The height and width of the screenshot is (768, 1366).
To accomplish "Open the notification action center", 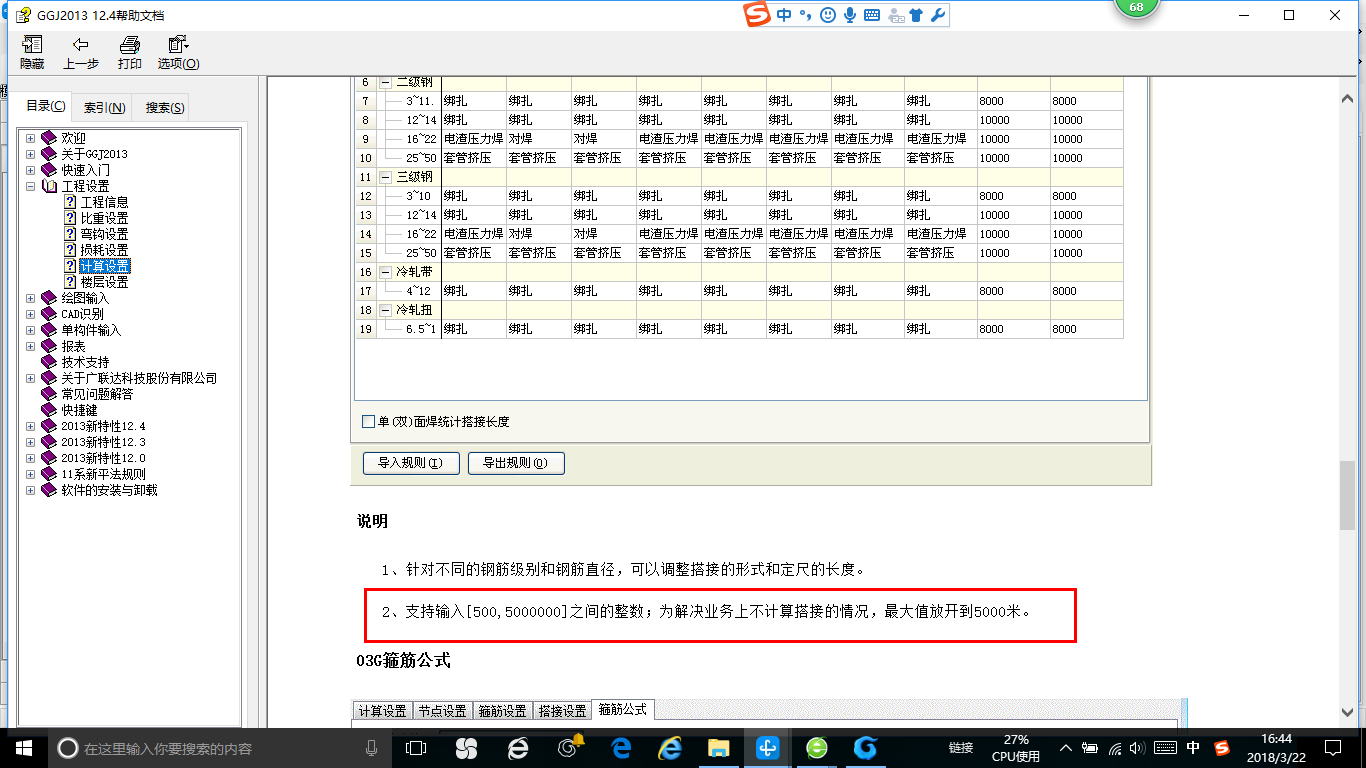I will pyautogui.click(x=1332, y=748).
